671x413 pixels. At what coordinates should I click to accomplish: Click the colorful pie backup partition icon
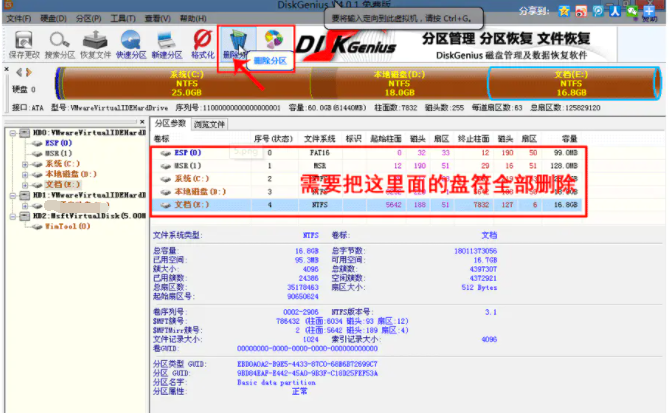pyautogui.click(x=273, y=40)
